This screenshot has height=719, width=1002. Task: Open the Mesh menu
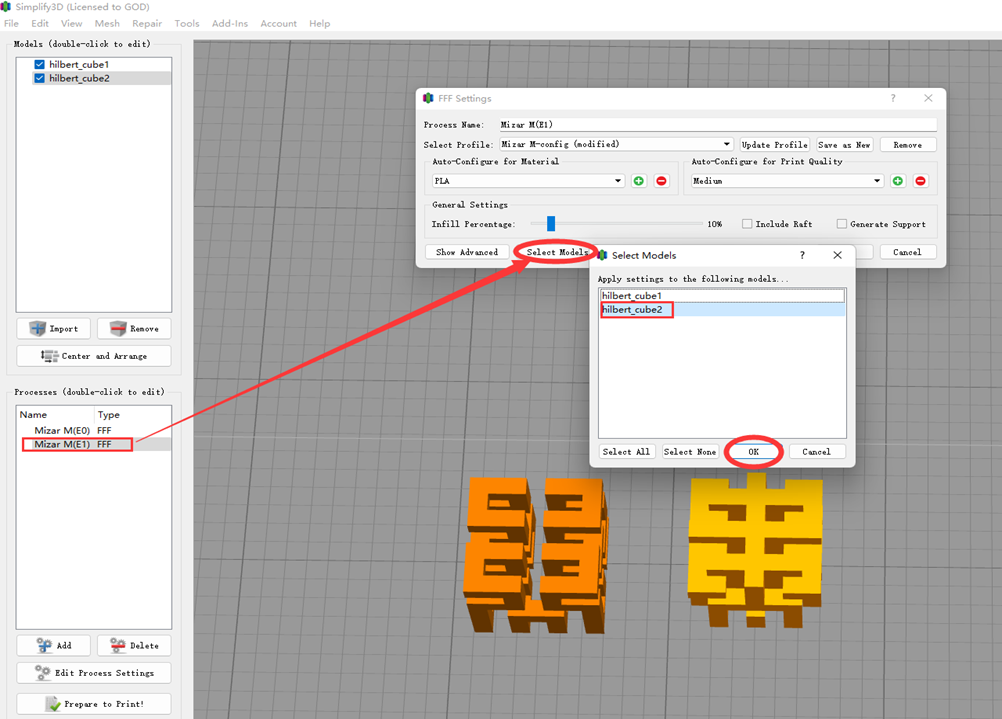pos(107,24)
